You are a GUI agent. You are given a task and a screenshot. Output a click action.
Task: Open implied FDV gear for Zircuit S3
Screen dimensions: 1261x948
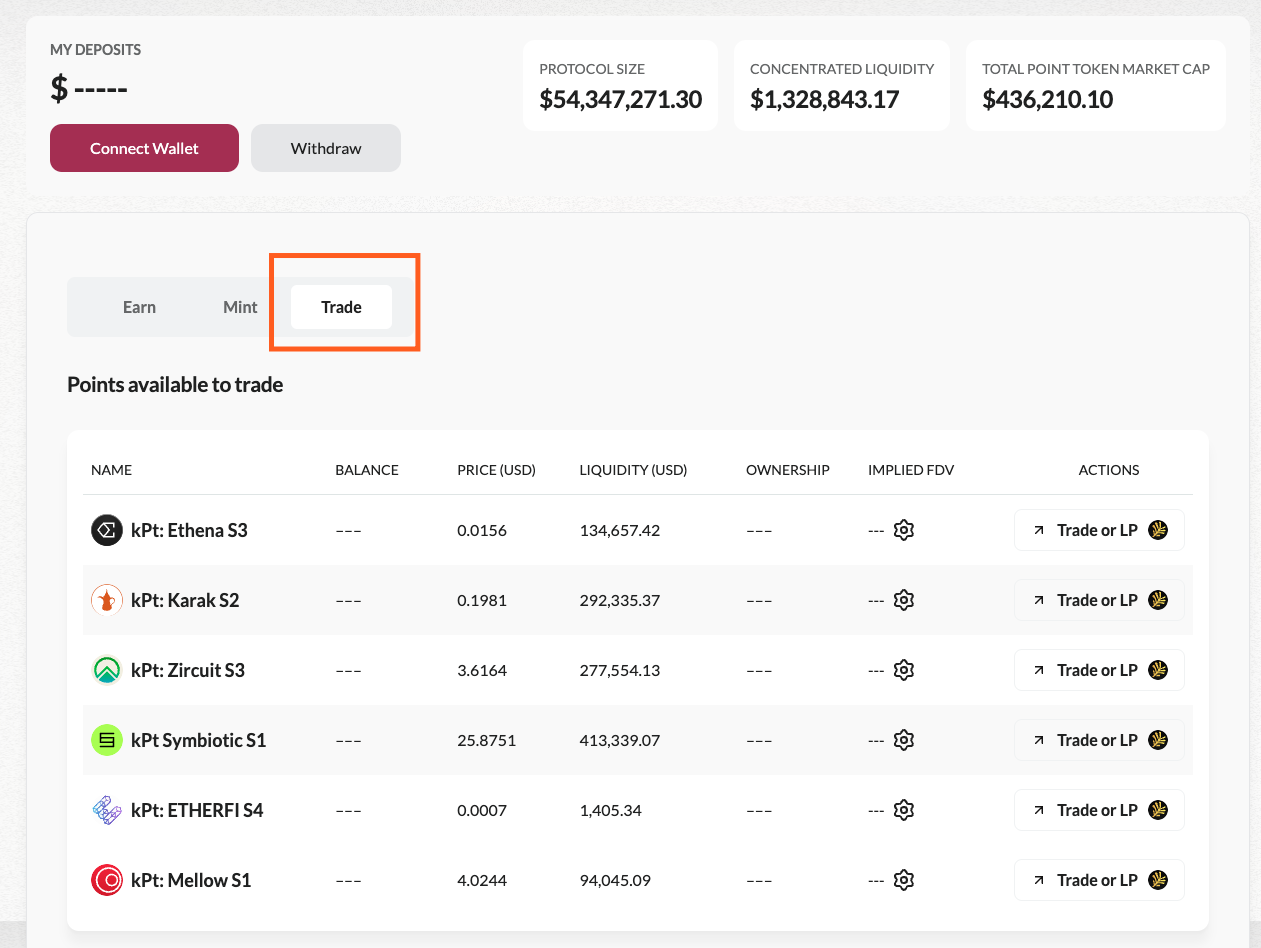[x=904, y=670]
